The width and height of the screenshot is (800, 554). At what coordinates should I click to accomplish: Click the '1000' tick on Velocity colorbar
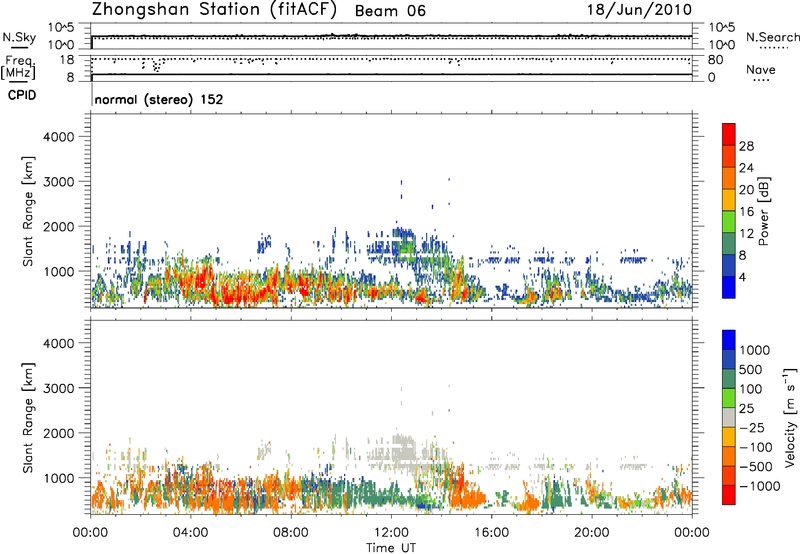(x=755, y=350)
